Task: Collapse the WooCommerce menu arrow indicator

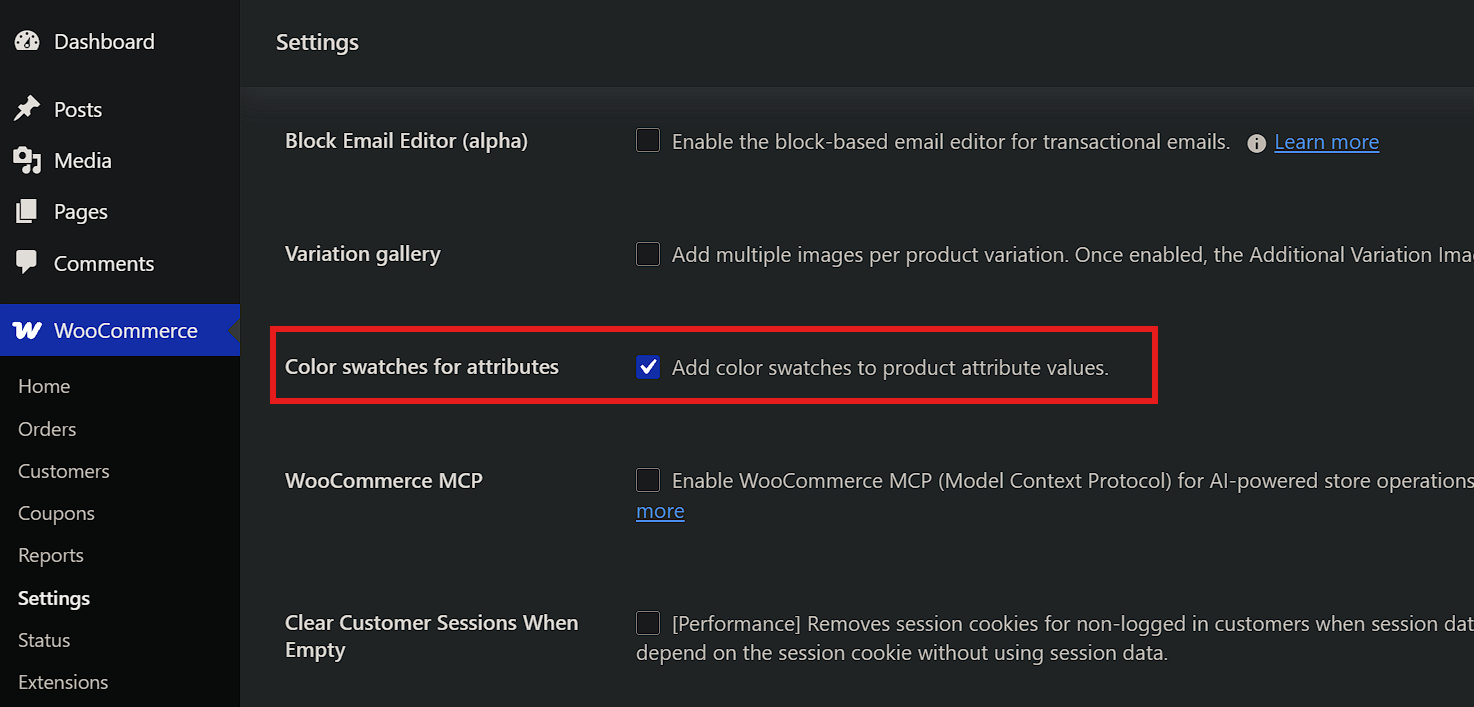Action: 234,330
